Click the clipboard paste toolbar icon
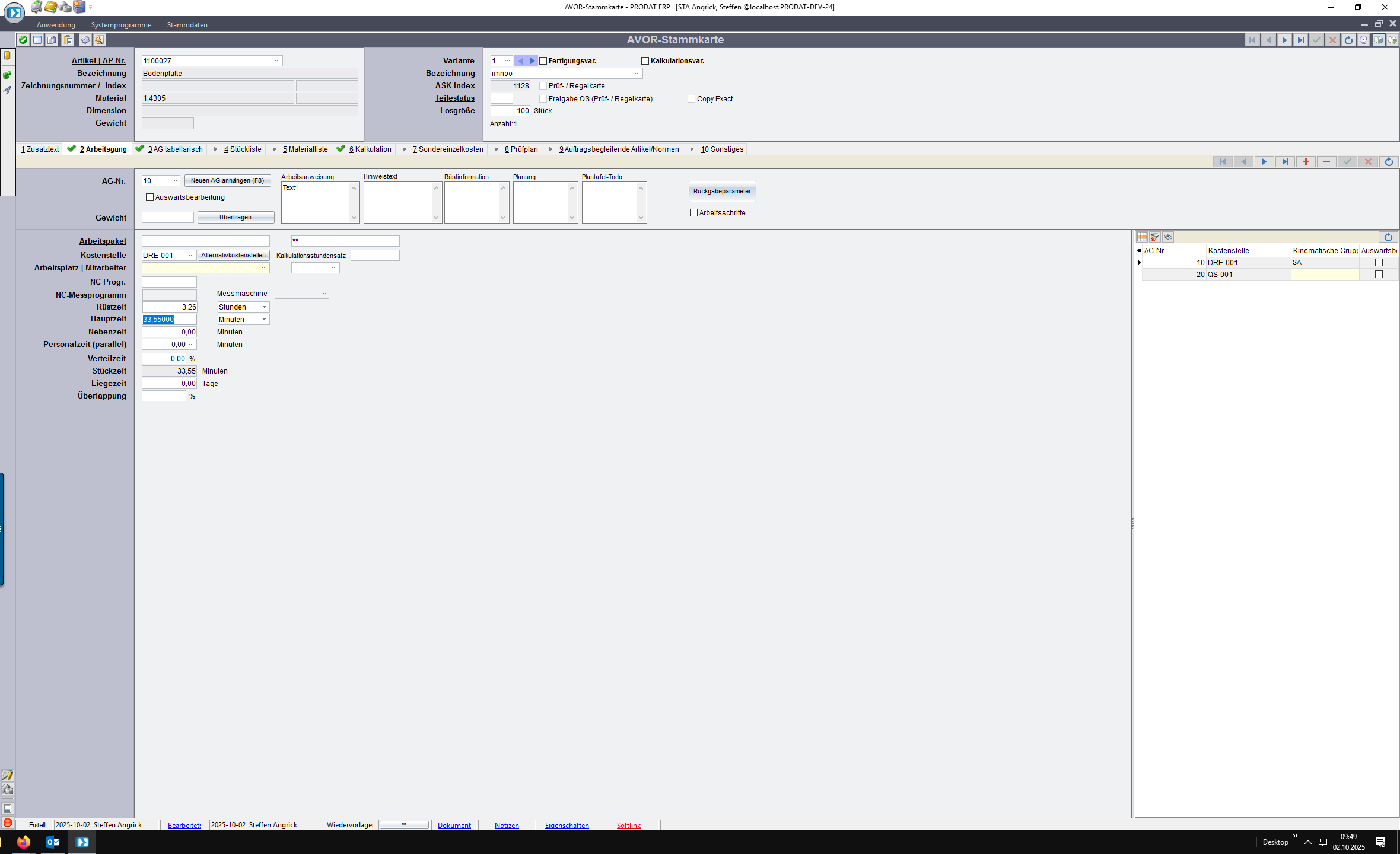 point(68,40)
